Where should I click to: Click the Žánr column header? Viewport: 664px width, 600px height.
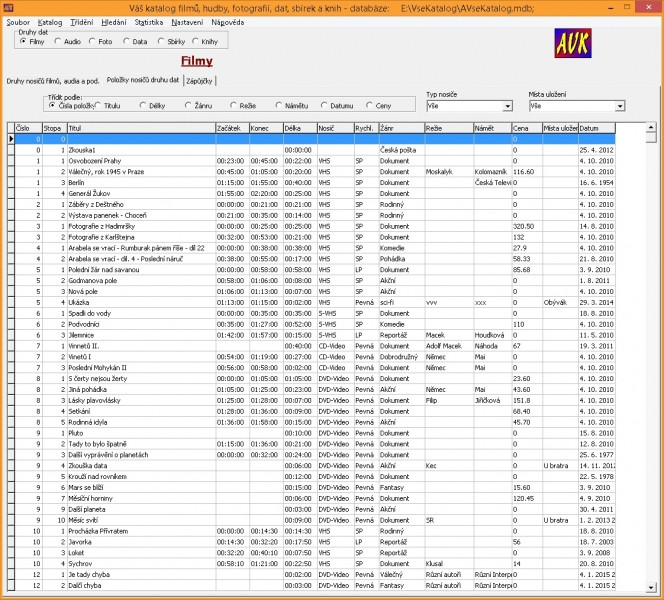coord(401,128)
